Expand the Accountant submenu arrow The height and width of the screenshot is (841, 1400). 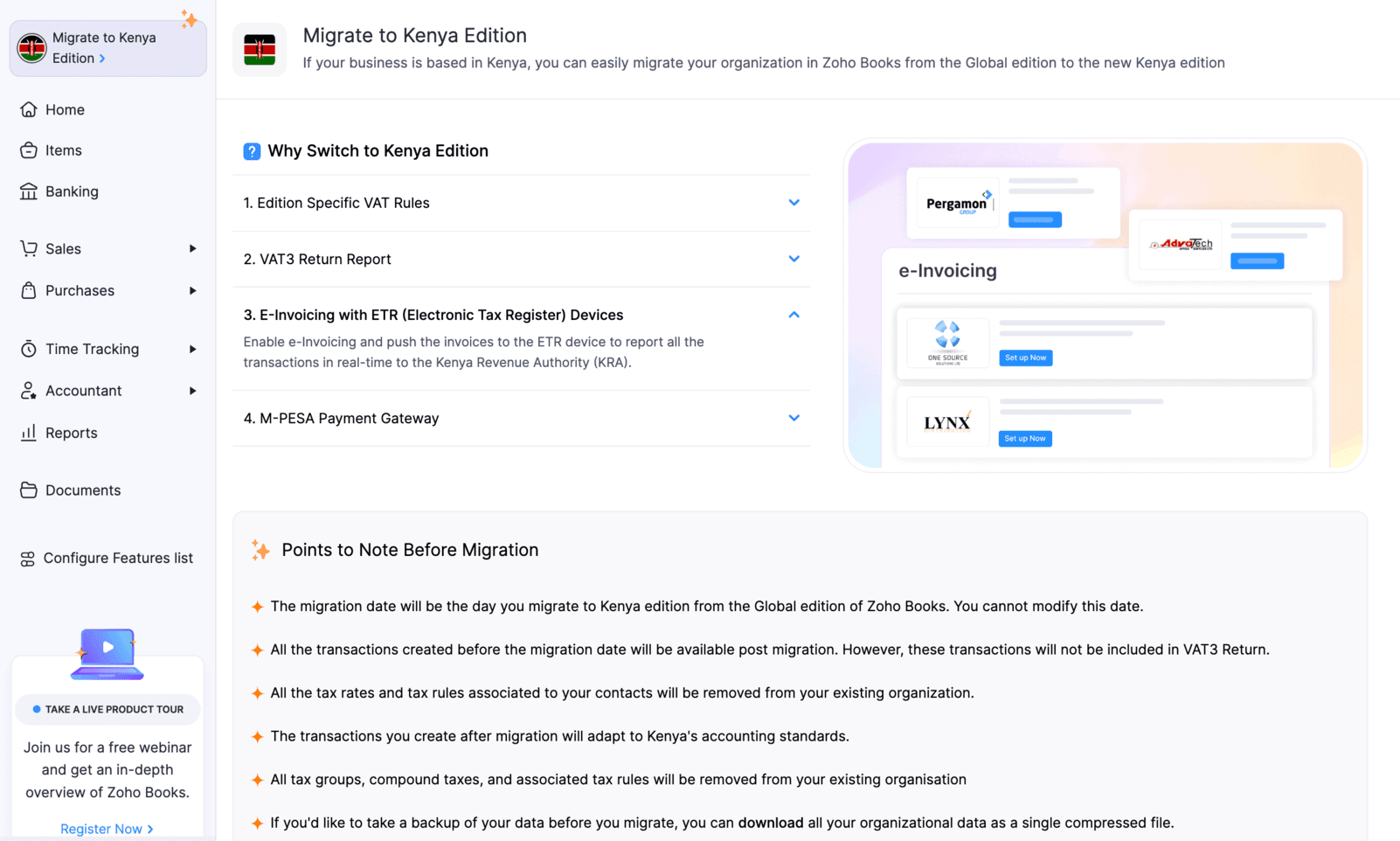pos(192,391)
